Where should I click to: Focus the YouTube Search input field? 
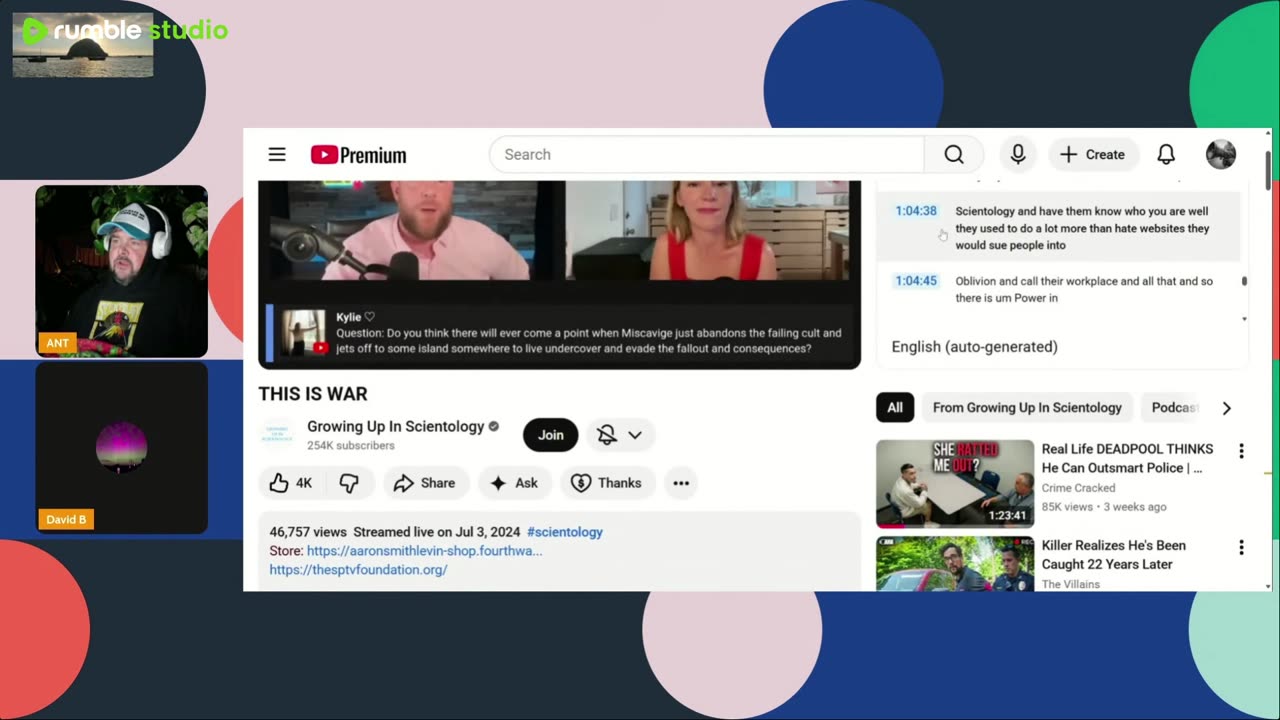pyautogui.click(x=707, y=154)
